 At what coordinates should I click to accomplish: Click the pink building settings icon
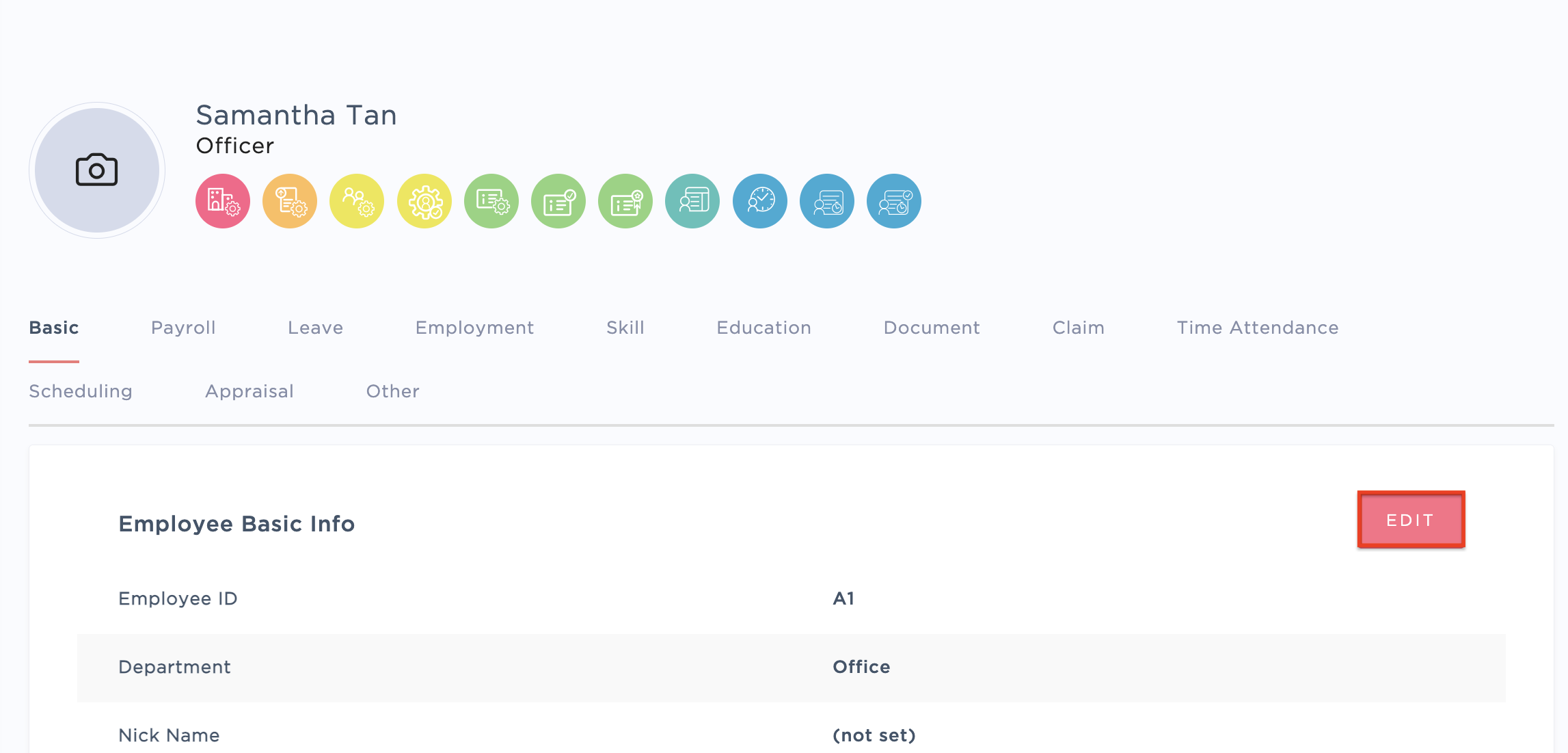pyautogui.click(x=223, y=201)
